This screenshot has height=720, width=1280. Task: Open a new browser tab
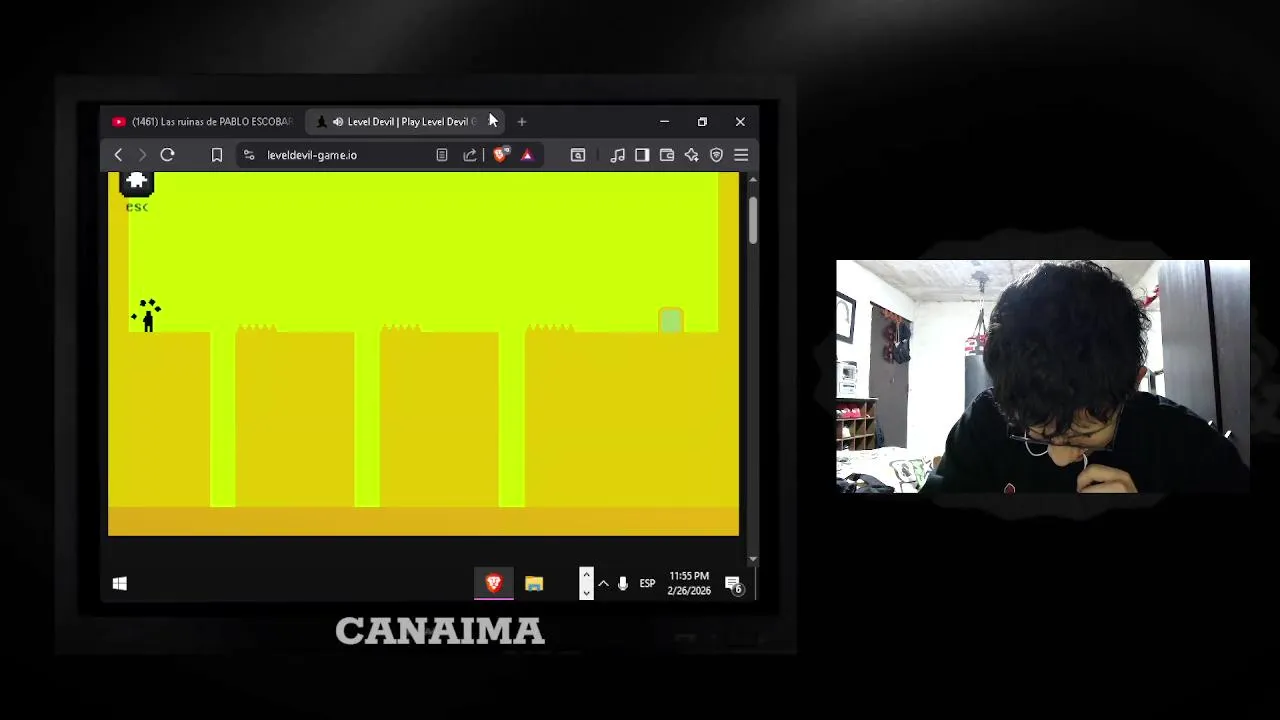(521, 122)
